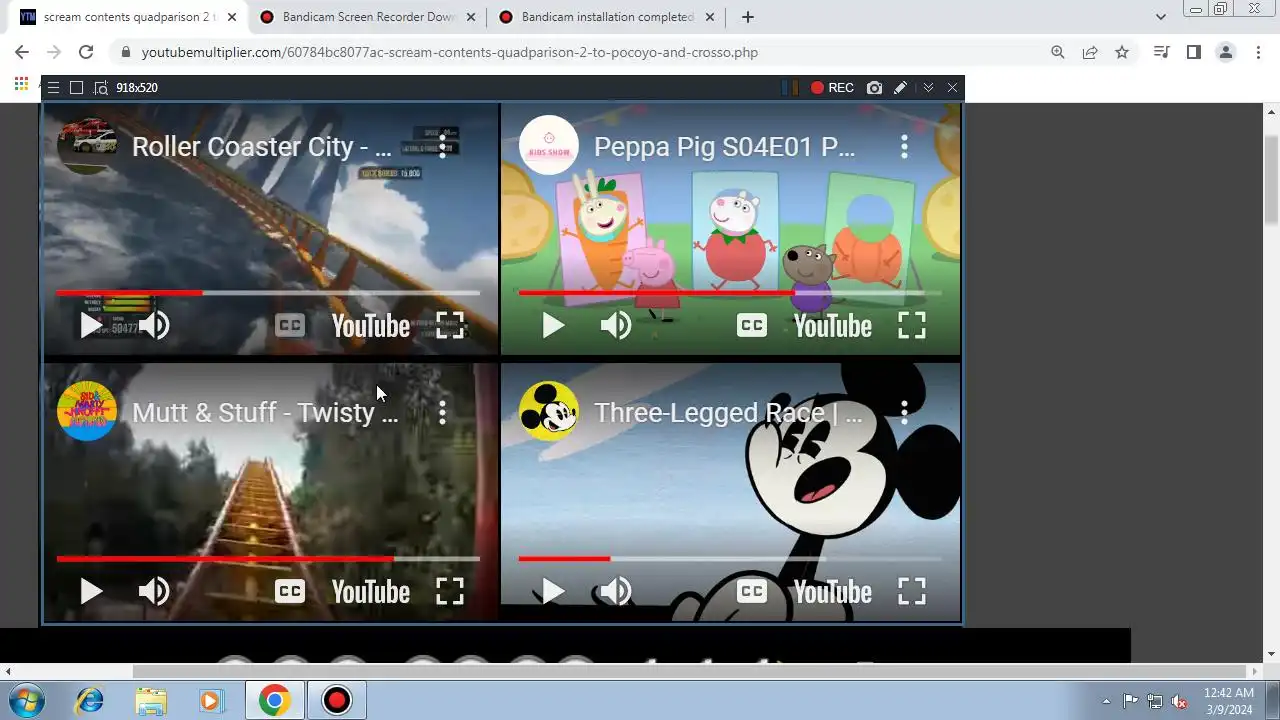The image size is (1280, 720).
Task: Fullscreen the Peppa Pig video
Action: [x=912, y=325]
